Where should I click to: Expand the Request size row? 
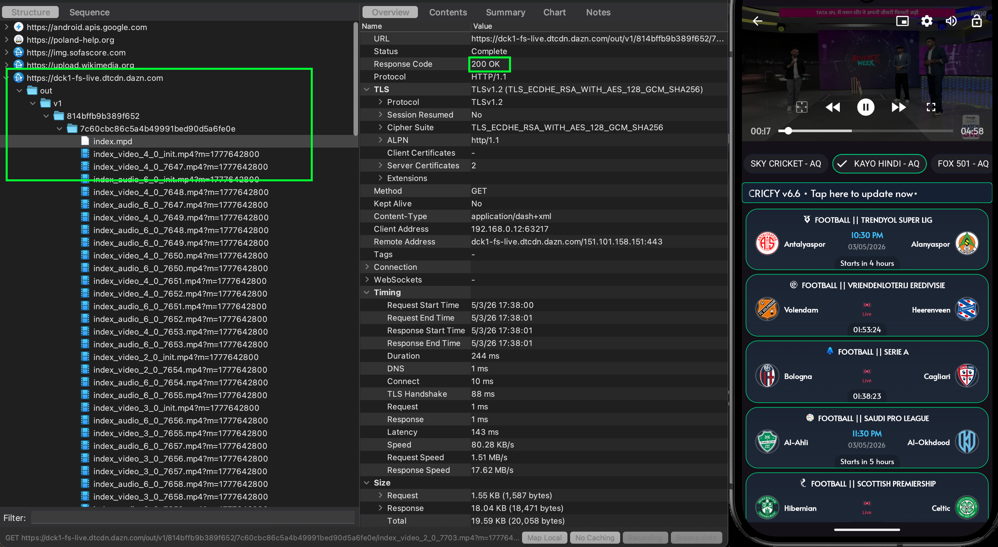380,495
